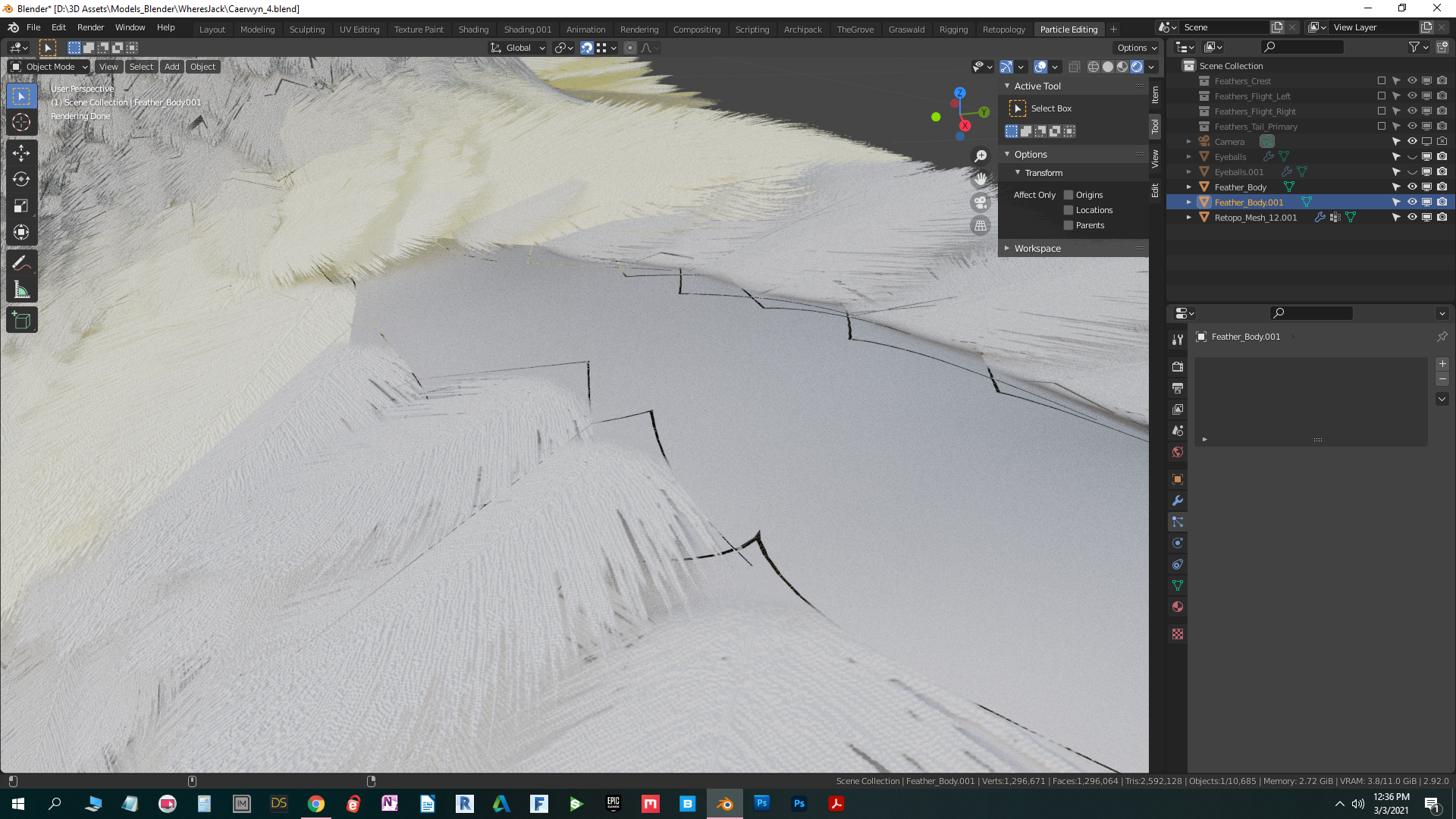Viewport: 1456px width, 819px height.
Task: Enable the Origins checkbox
Action: coord(1068,195)
